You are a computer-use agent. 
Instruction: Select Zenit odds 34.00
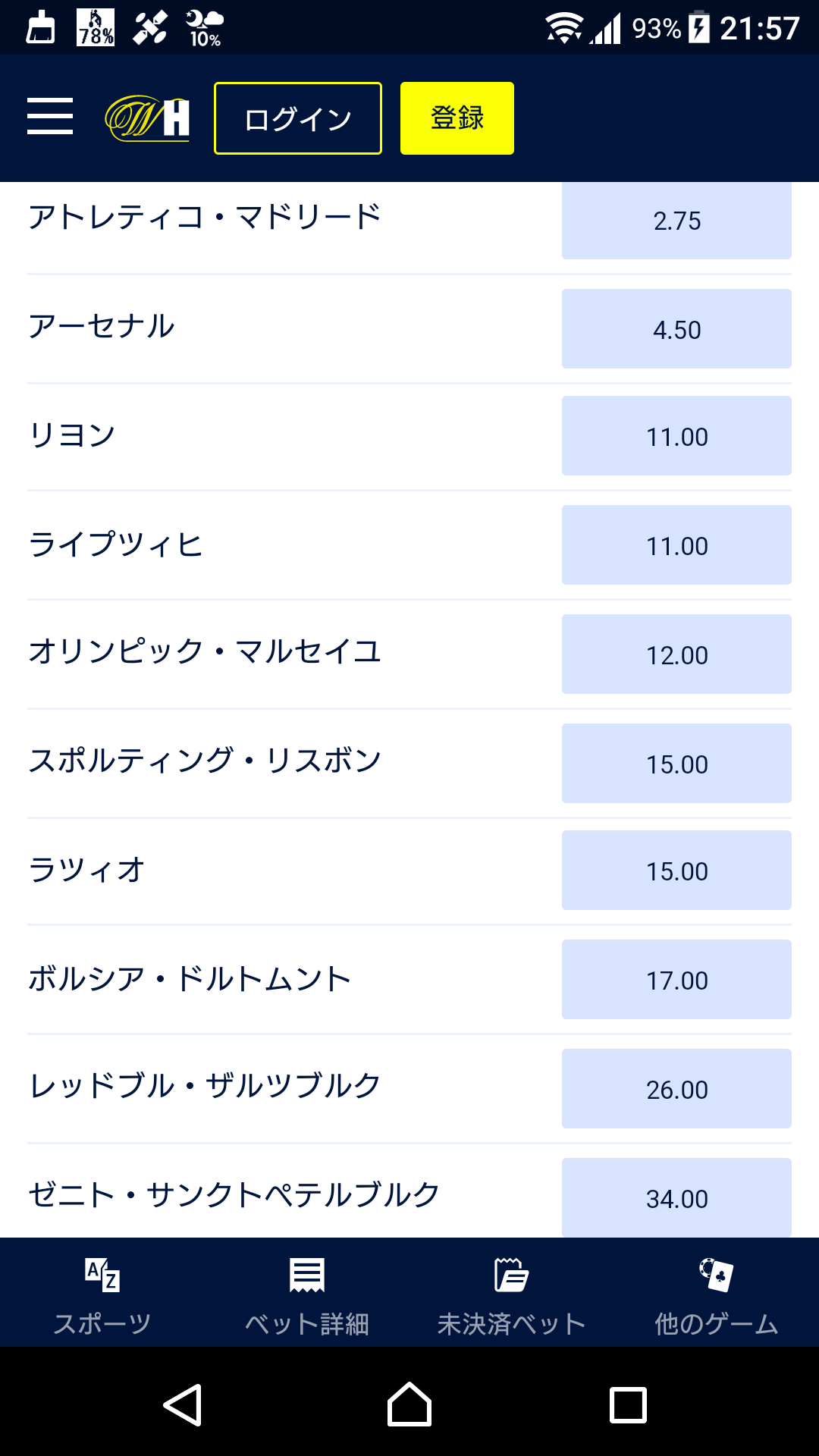coord(676,1197)
